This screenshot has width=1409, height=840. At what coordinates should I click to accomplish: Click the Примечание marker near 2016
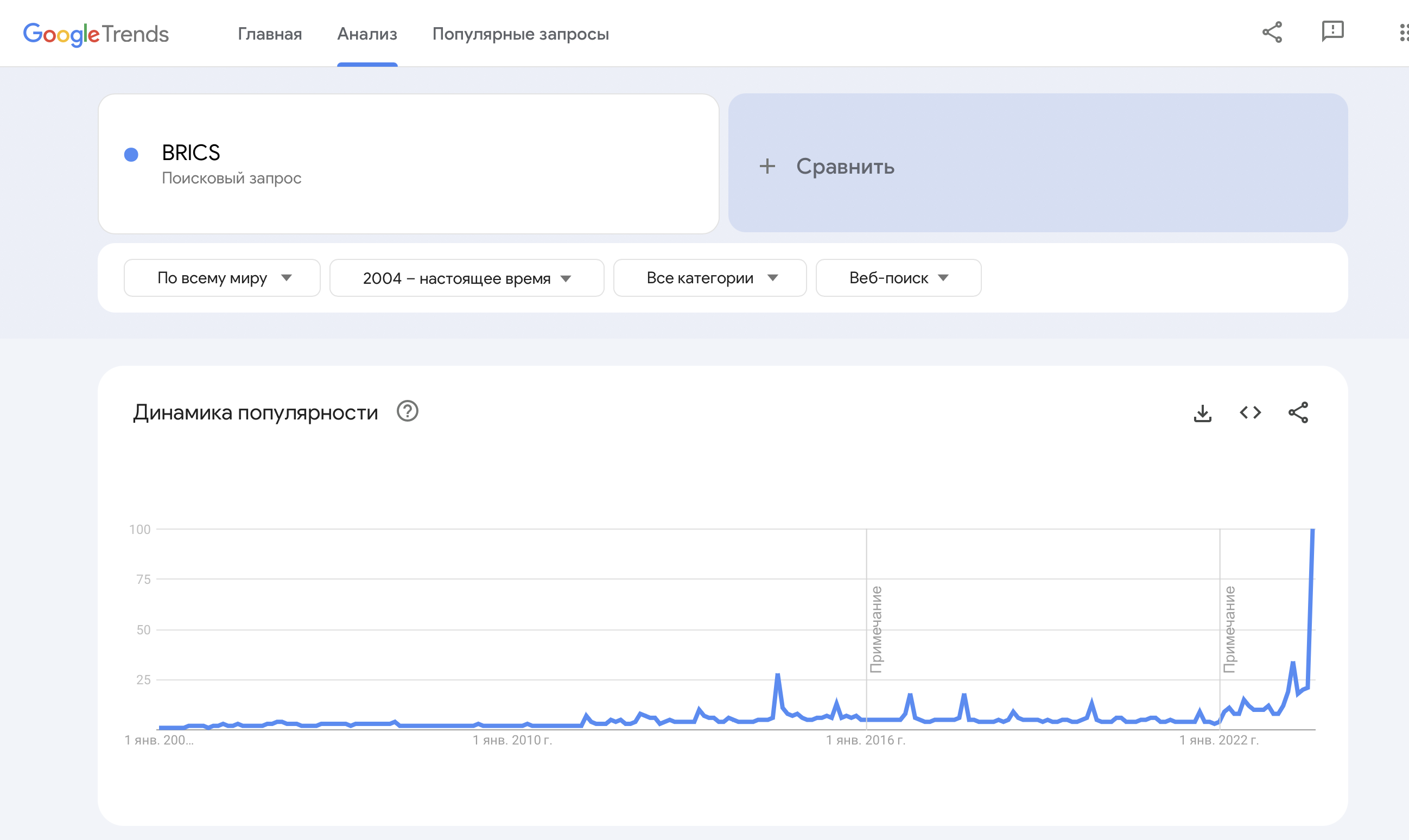coord(876,629)
